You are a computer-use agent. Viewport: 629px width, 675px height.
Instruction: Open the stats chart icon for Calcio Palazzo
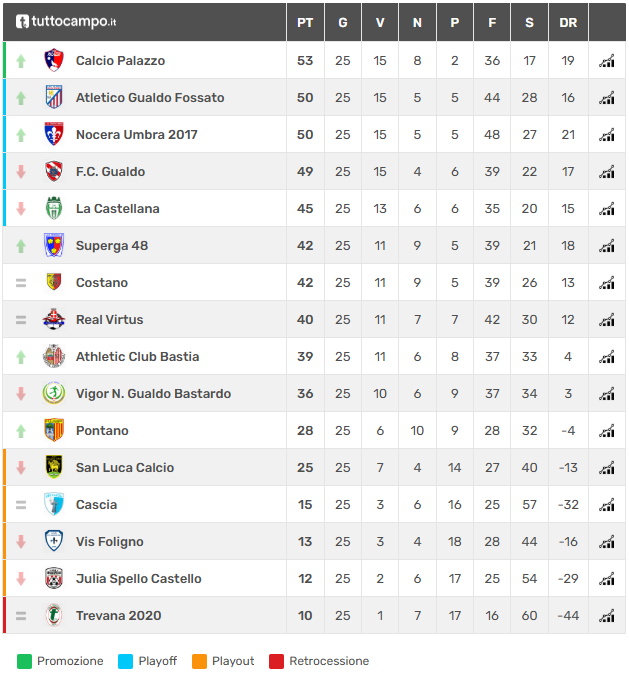(x=606, y=61)
